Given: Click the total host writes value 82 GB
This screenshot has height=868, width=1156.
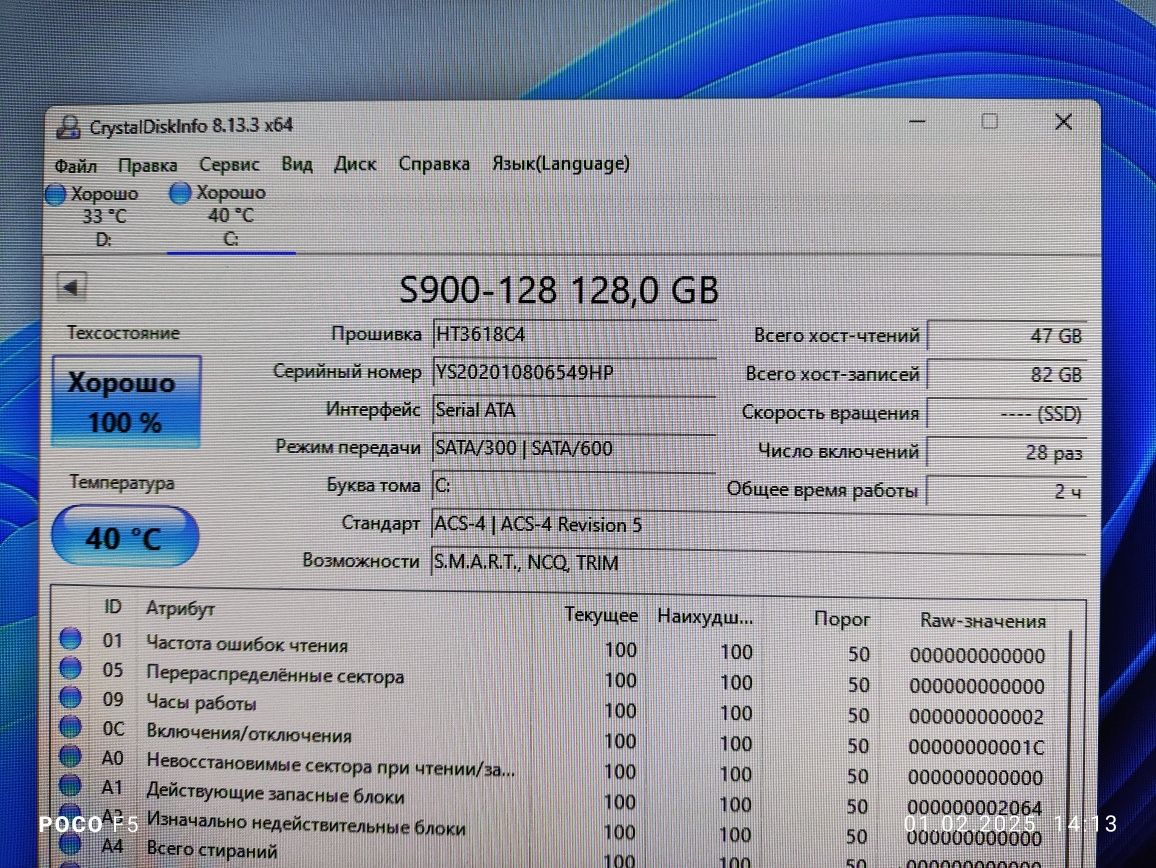Looking at the screenshot, I should [1006, 375].
